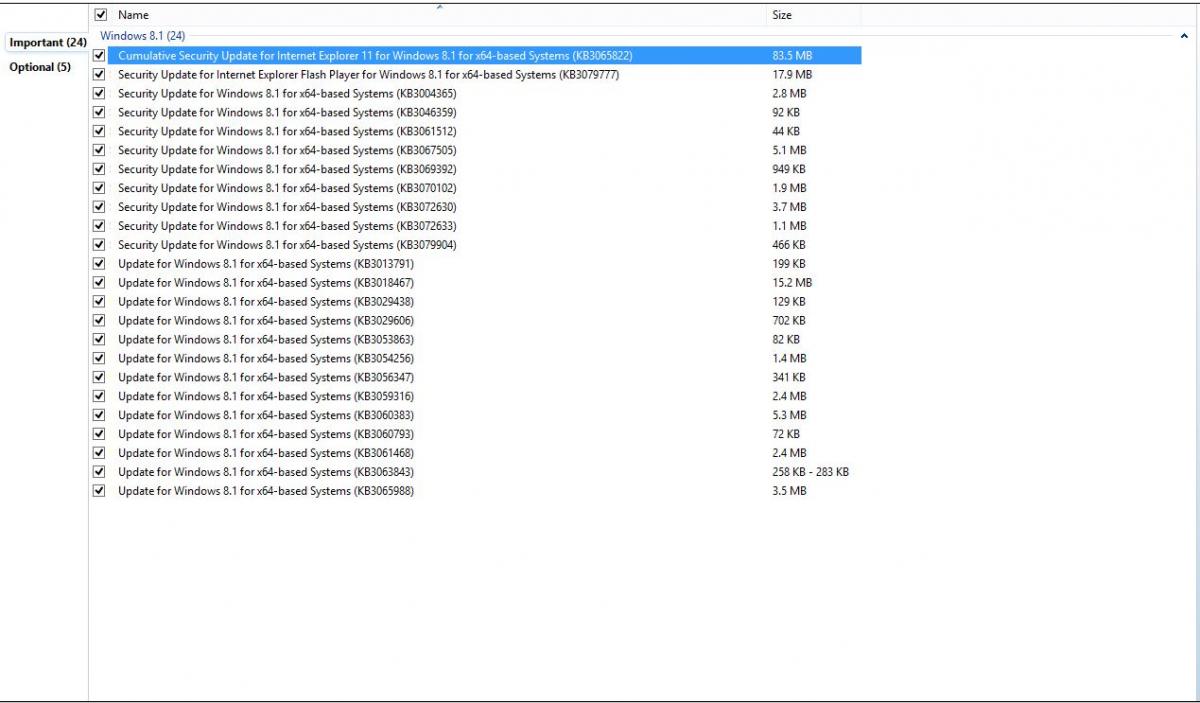Click the 17.9 MB size value

coord(792,75)
